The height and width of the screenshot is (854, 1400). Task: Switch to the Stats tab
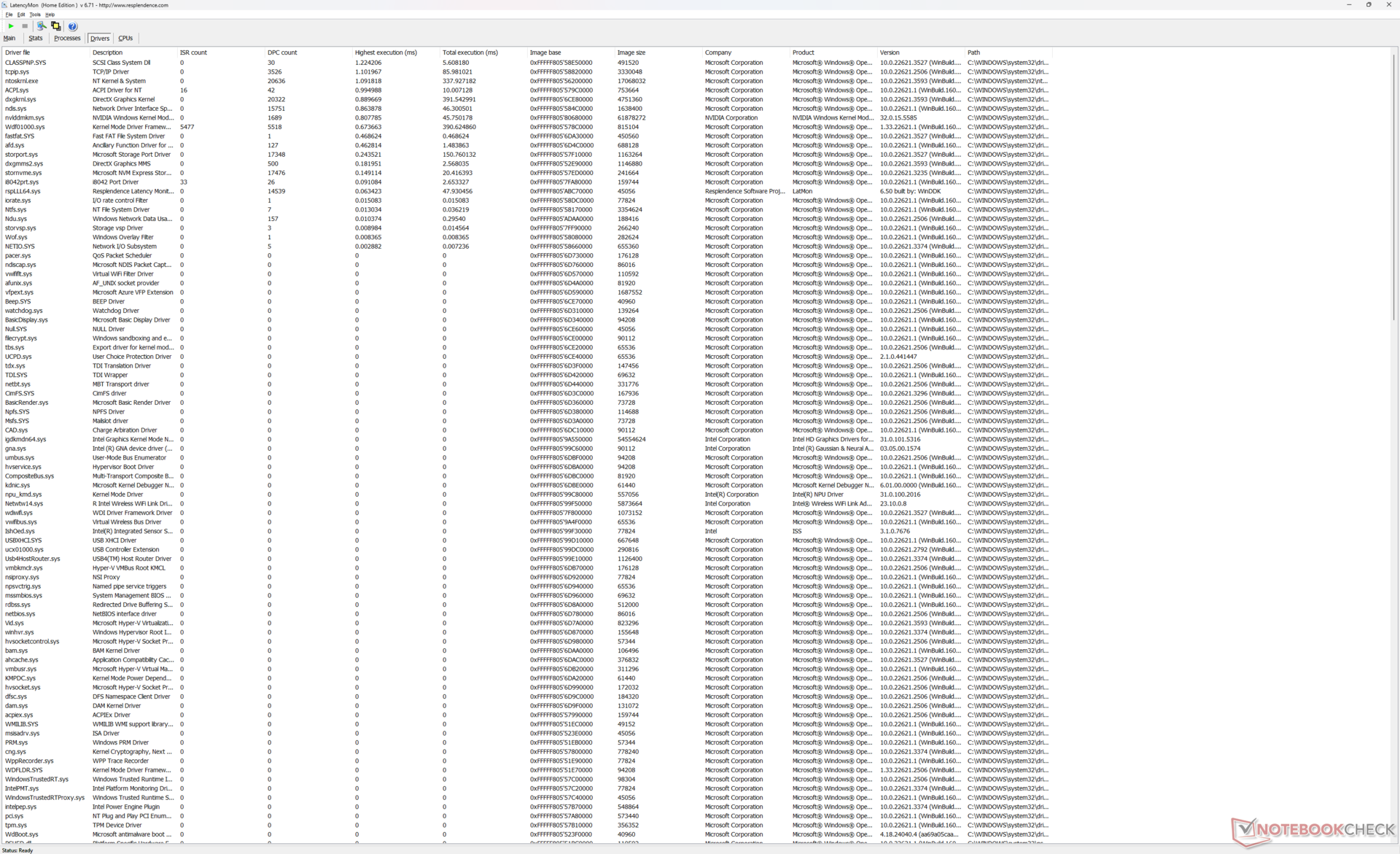point(36,39)
